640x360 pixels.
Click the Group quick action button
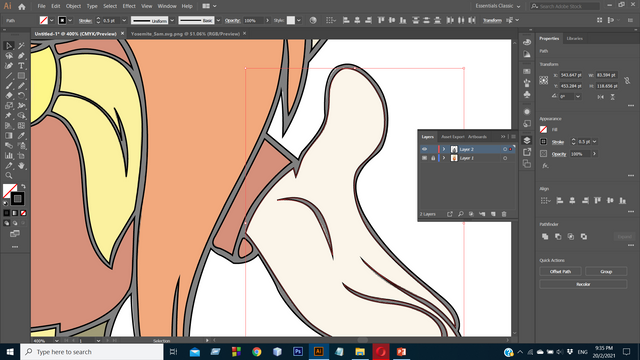pos(606,271)
